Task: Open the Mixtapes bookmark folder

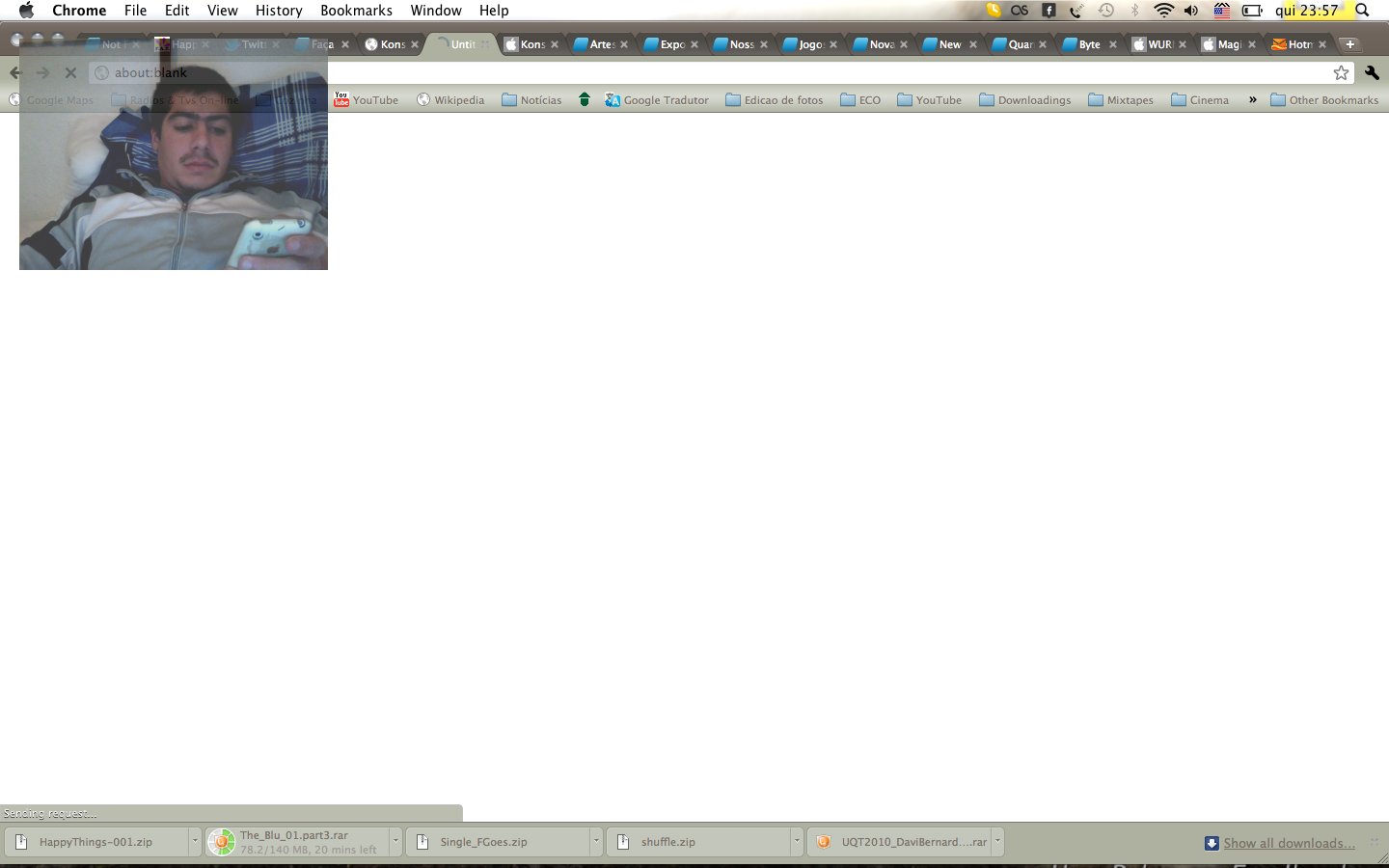Action: pyautogui.click(x=1121, y=99)
